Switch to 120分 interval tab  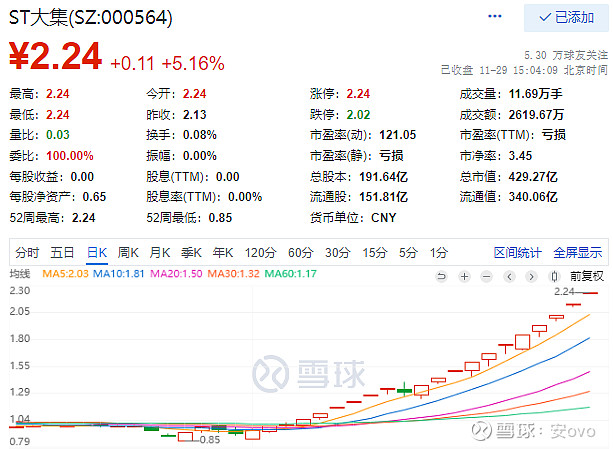pyautogui.click(x=260, y=253)
